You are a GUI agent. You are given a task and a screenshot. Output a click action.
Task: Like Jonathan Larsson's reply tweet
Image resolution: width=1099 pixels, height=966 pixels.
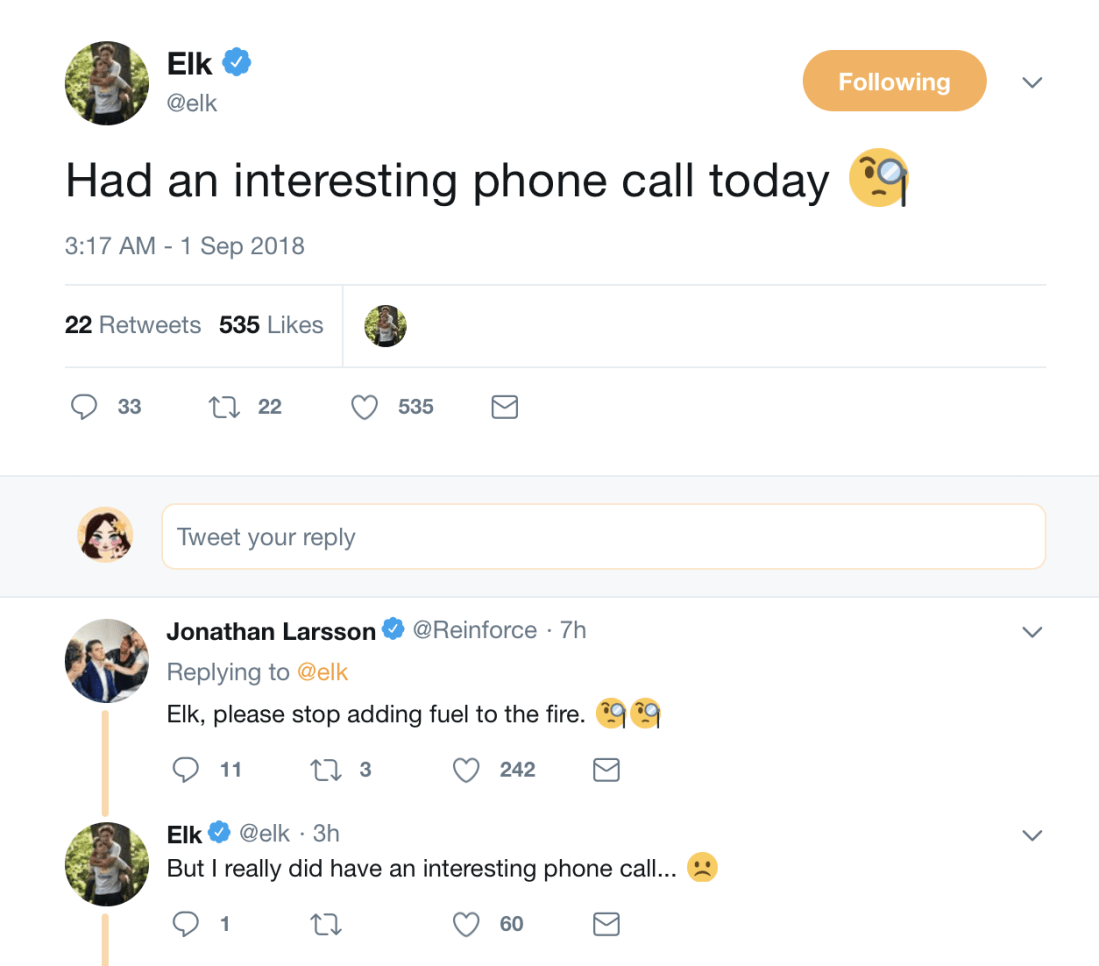pos(466,769)
